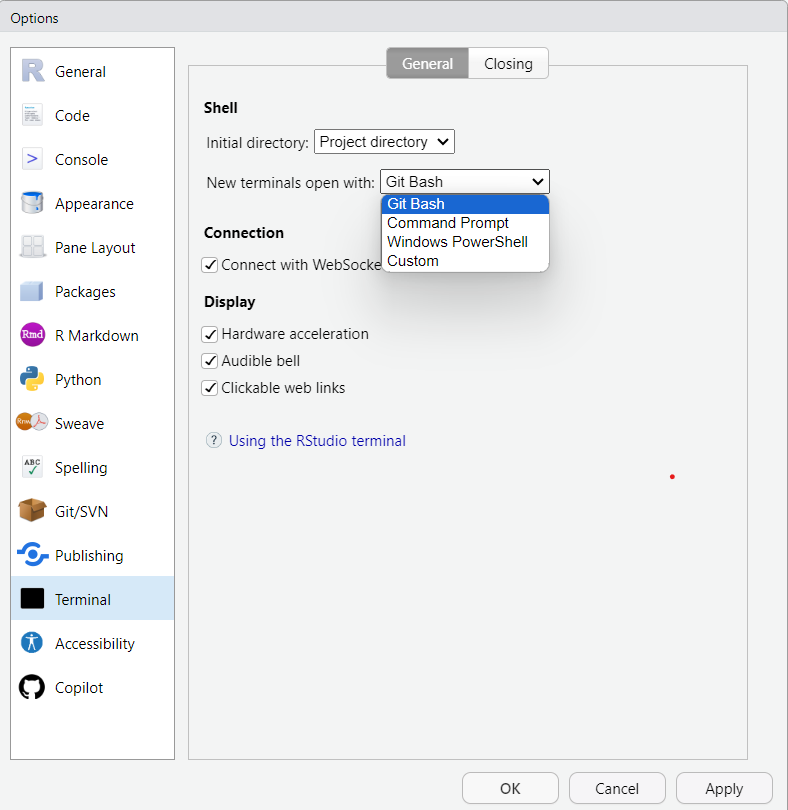The image size is (788, 810).
Task: Toggle Connect with WebSockets checkbox
Action: point(209,265)
